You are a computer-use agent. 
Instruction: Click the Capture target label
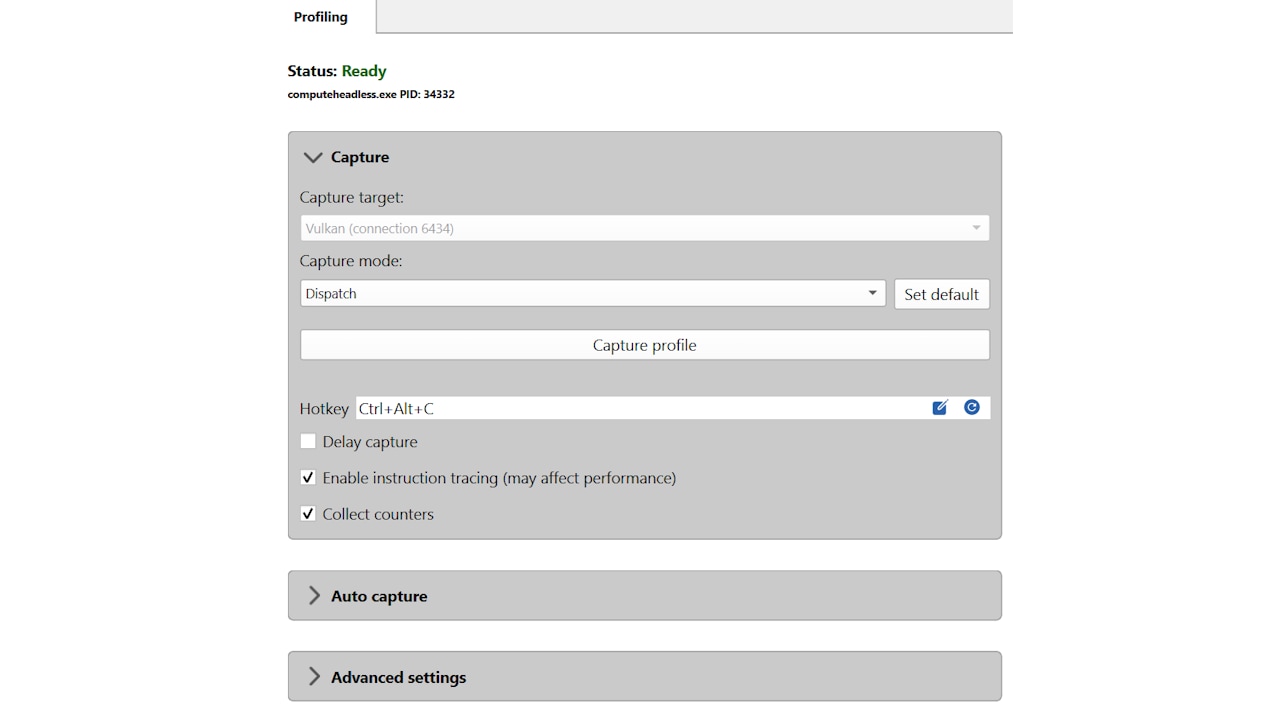(x=352, y=198)
